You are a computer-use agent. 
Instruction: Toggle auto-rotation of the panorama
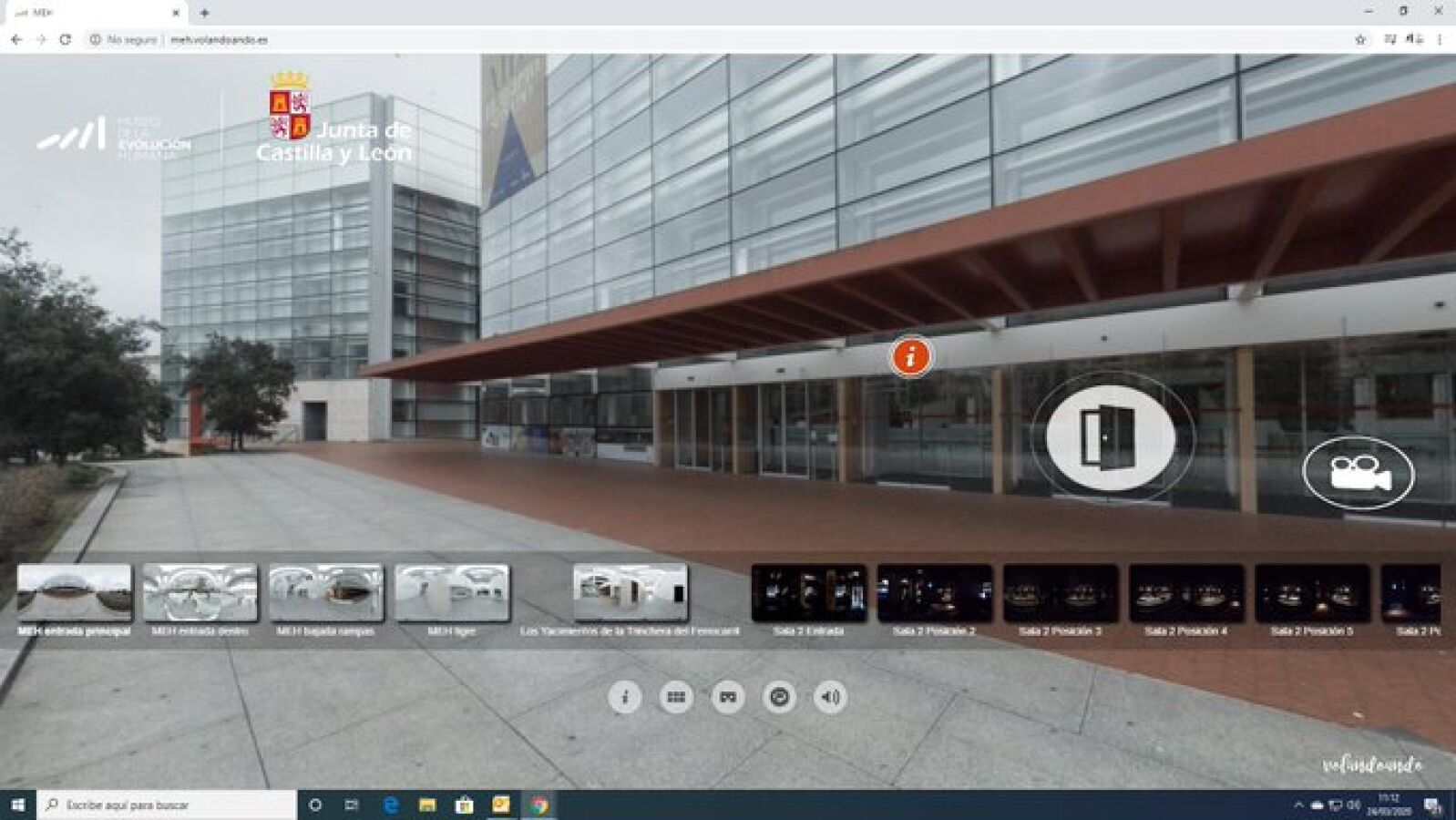779,697
